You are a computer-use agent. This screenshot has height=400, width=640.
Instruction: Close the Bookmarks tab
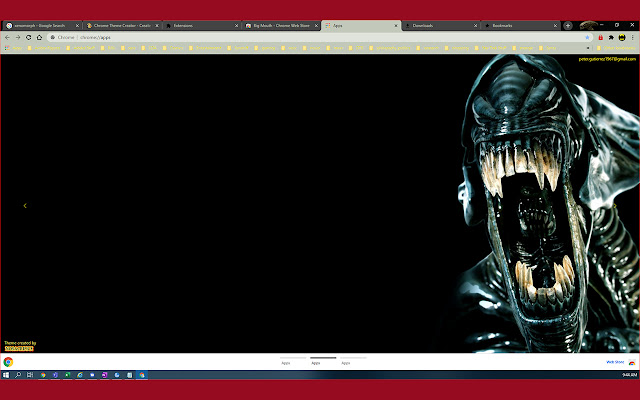(555, 25)
